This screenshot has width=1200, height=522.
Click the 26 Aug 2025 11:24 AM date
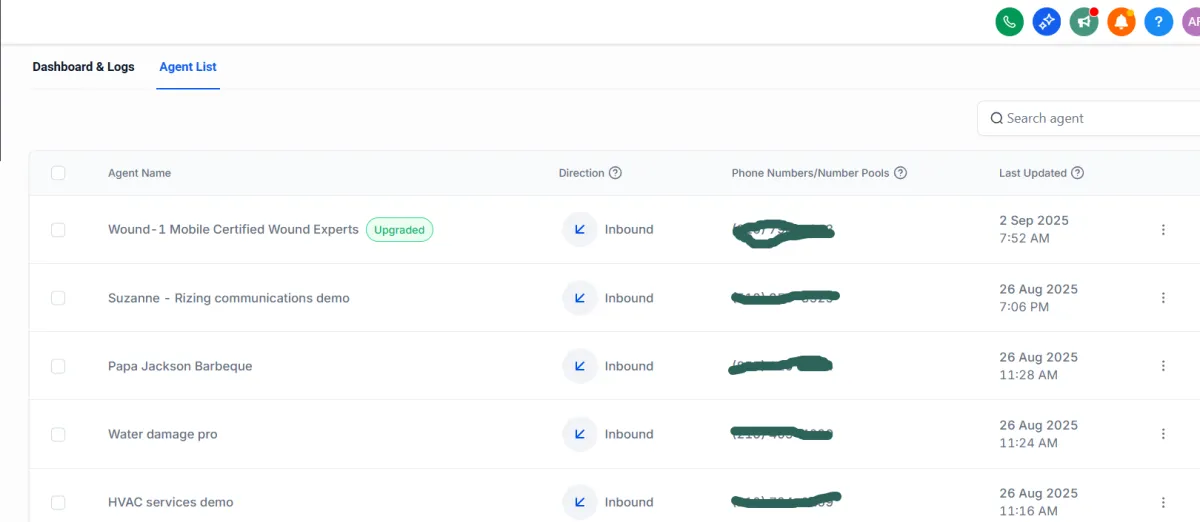tap(1038, 434)
